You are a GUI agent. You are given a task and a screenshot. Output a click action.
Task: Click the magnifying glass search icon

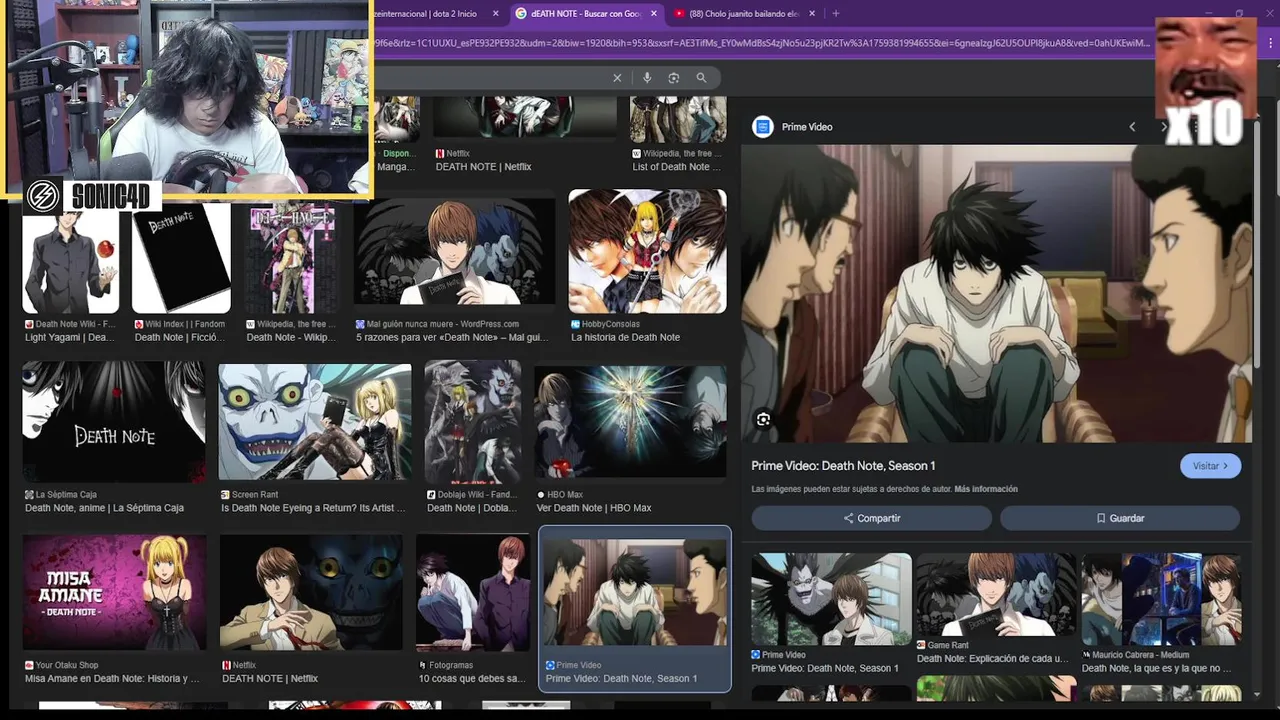click(x=701, y=78)
